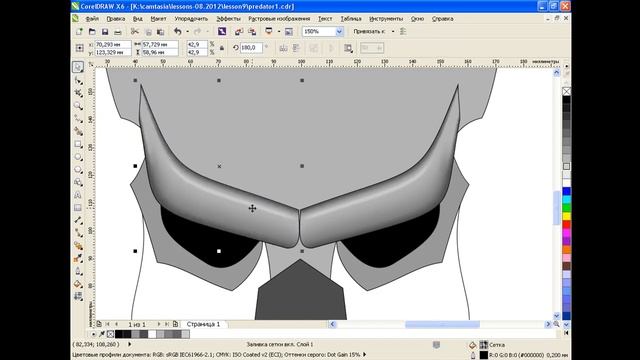Screen dimensions: 640x360
Task: Select the Ellipse tool
Action: click(78, 157)
